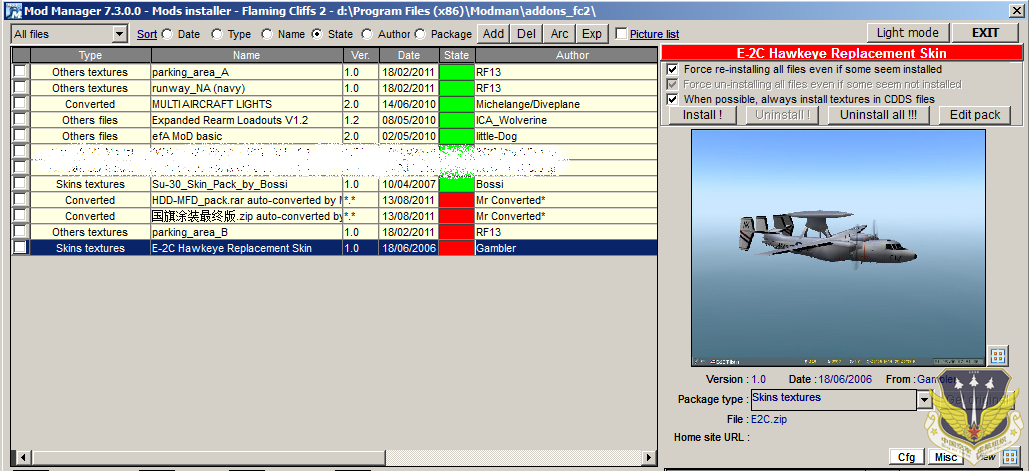Check the box for HDD-MFD_pack.rar row
This screenshot has height=471, width=1029.
pyautogui.click(x=20, y=199)
